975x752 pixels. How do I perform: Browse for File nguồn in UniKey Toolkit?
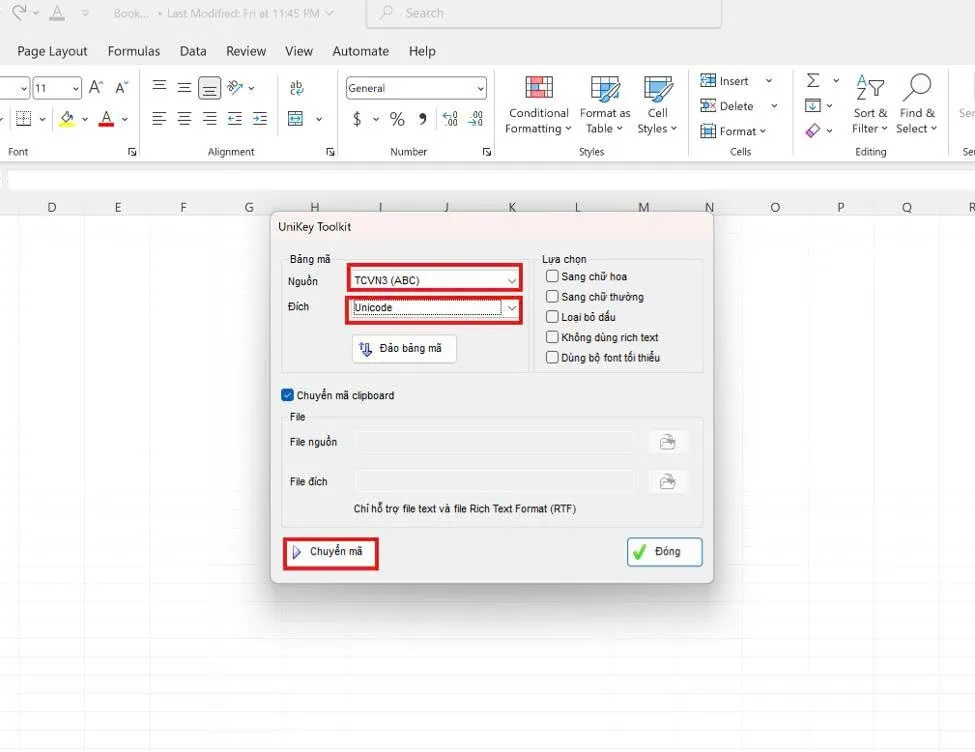tap(668, 442)
